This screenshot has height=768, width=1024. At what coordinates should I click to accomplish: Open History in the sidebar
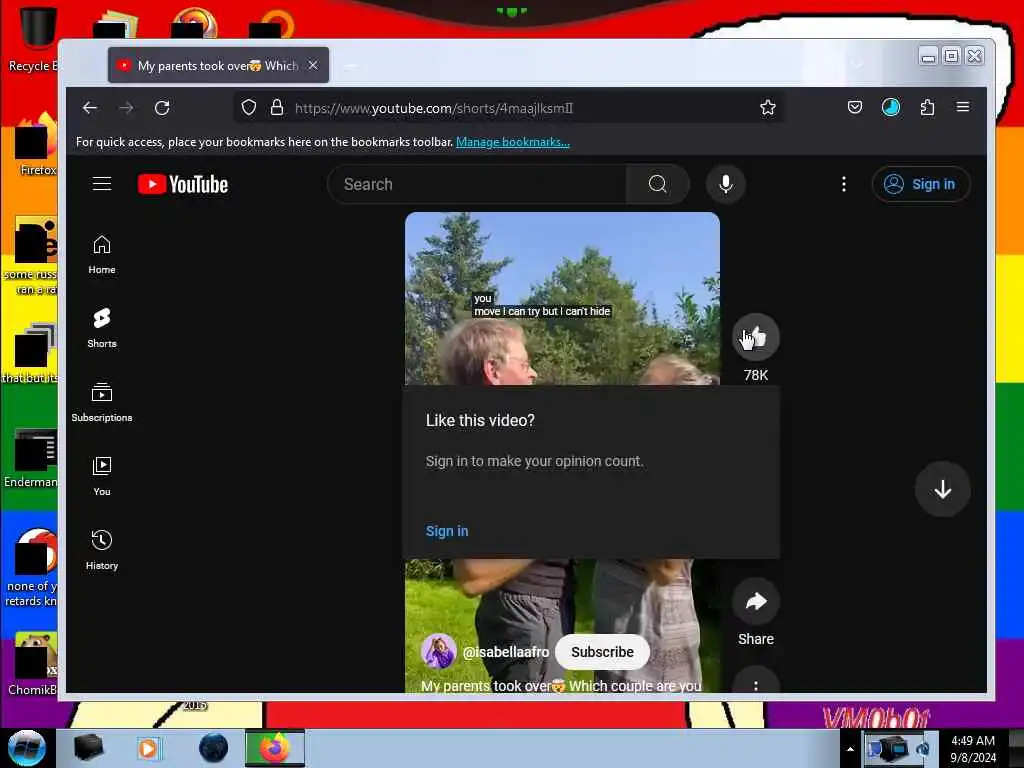tap(102, 551)
